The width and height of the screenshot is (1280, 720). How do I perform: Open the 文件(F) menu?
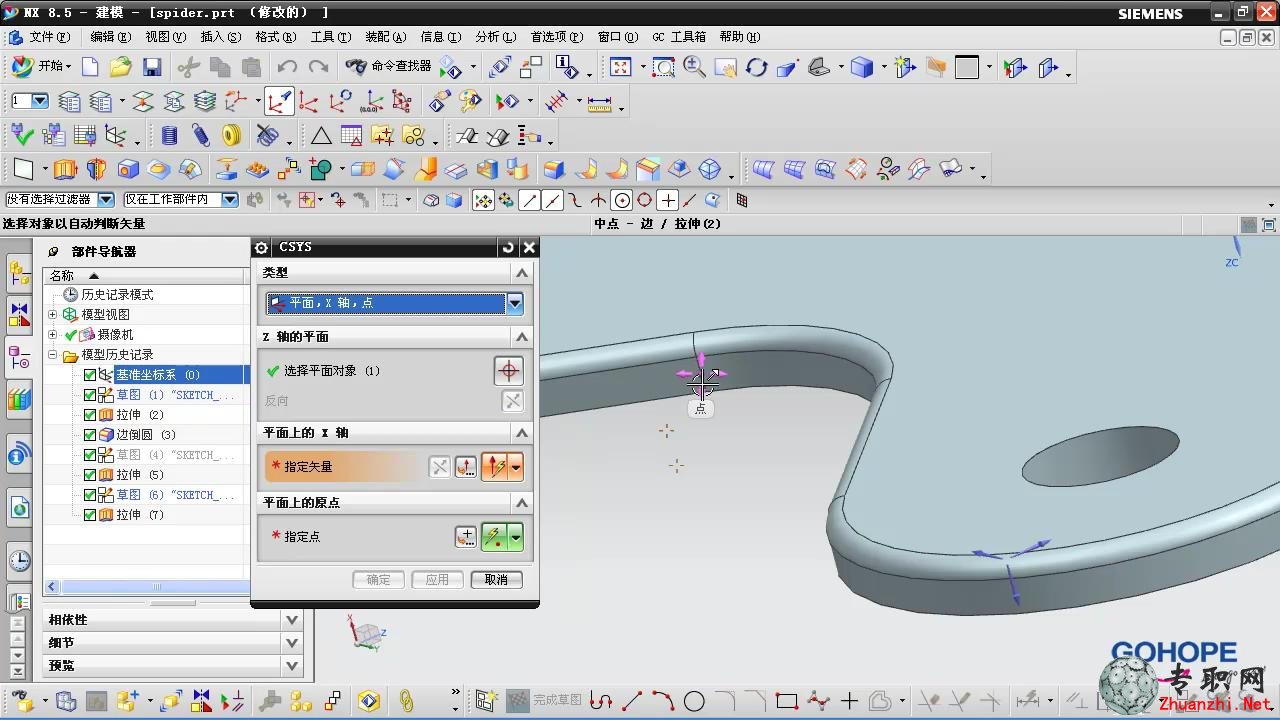[x=49, y=37]
